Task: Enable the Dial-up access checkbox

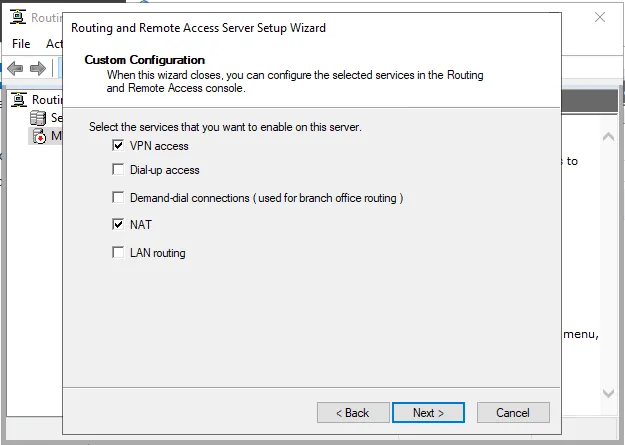Action: click(x=119, y=171)
